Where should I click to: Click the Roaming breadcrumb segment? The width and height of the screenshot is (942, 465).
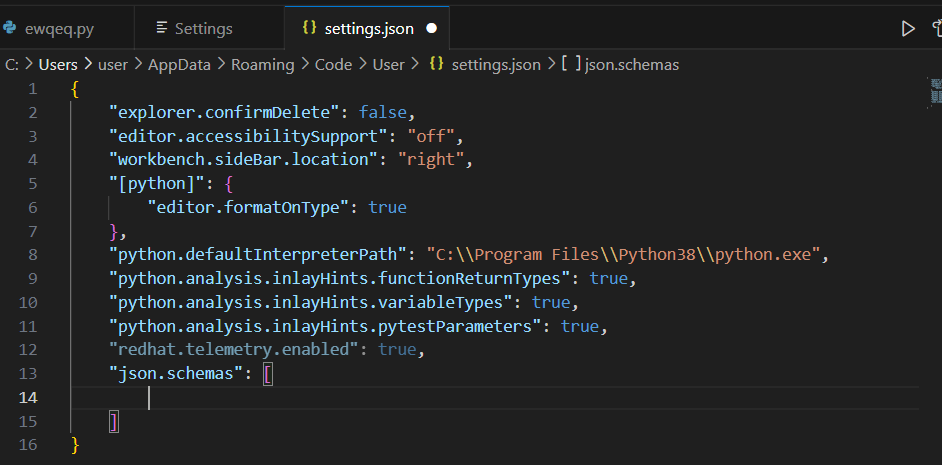(x=263, y=65)
